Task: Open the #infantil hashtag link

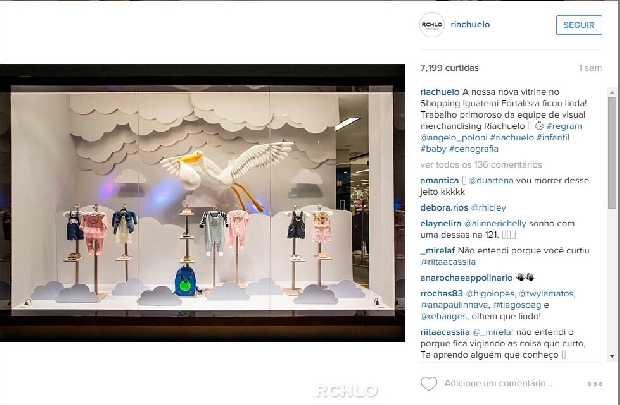Action: click(553, 138)
